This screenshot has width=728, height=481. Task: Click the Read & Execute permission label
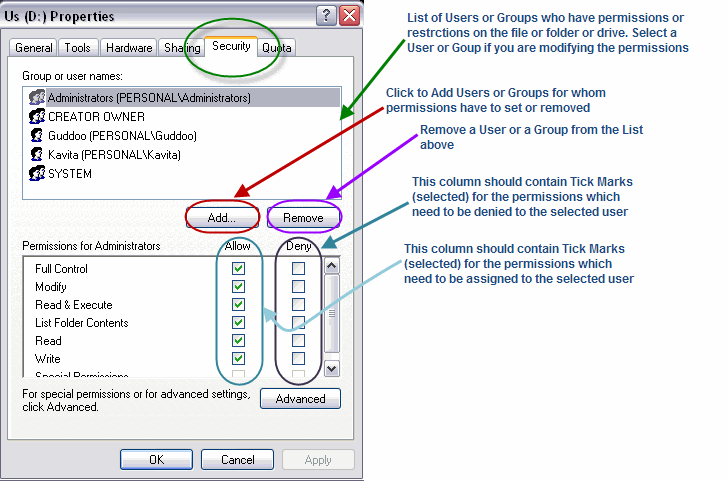pyautogui.click(x=74, y=305)
